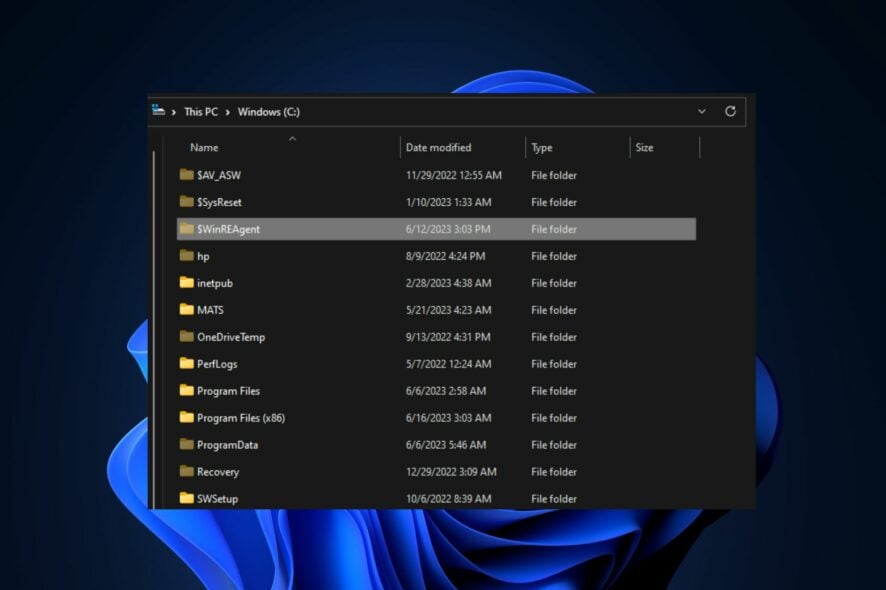Click date 12/29/2022 3:09 AM
886x590 pixels.
point(451,472)
